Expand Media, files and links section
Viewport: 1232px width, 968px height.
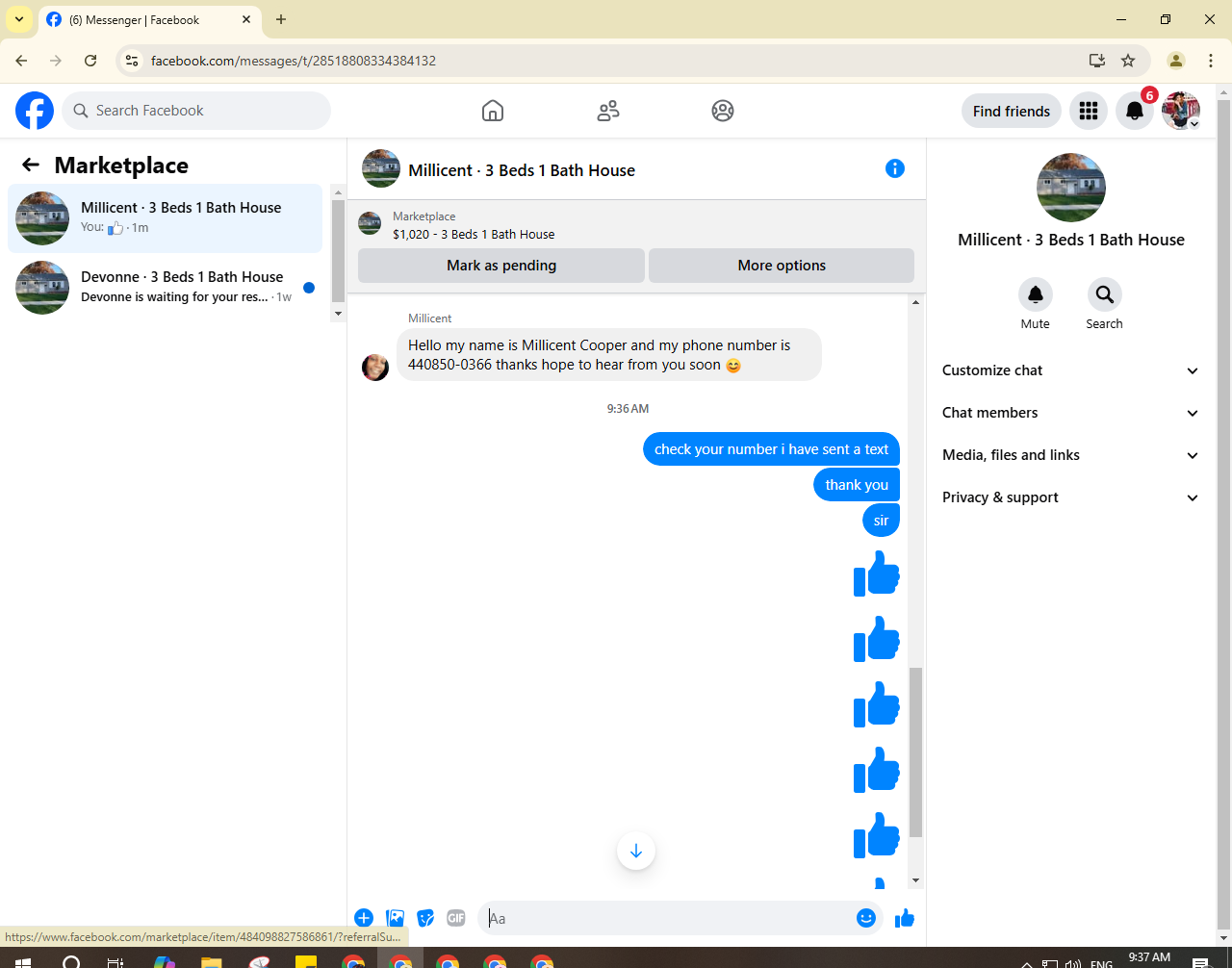(1071, 455)
